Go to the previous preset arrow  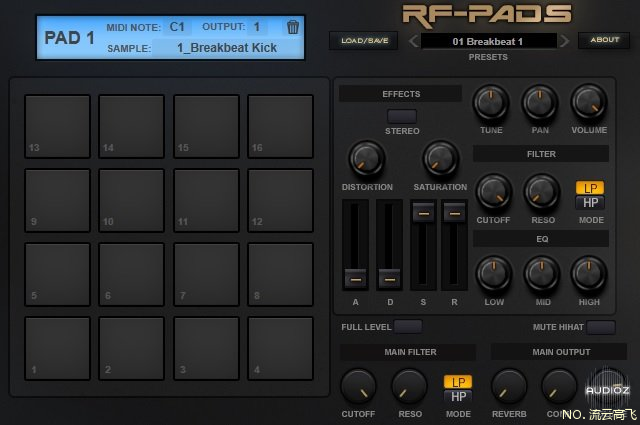coord(413,41)
